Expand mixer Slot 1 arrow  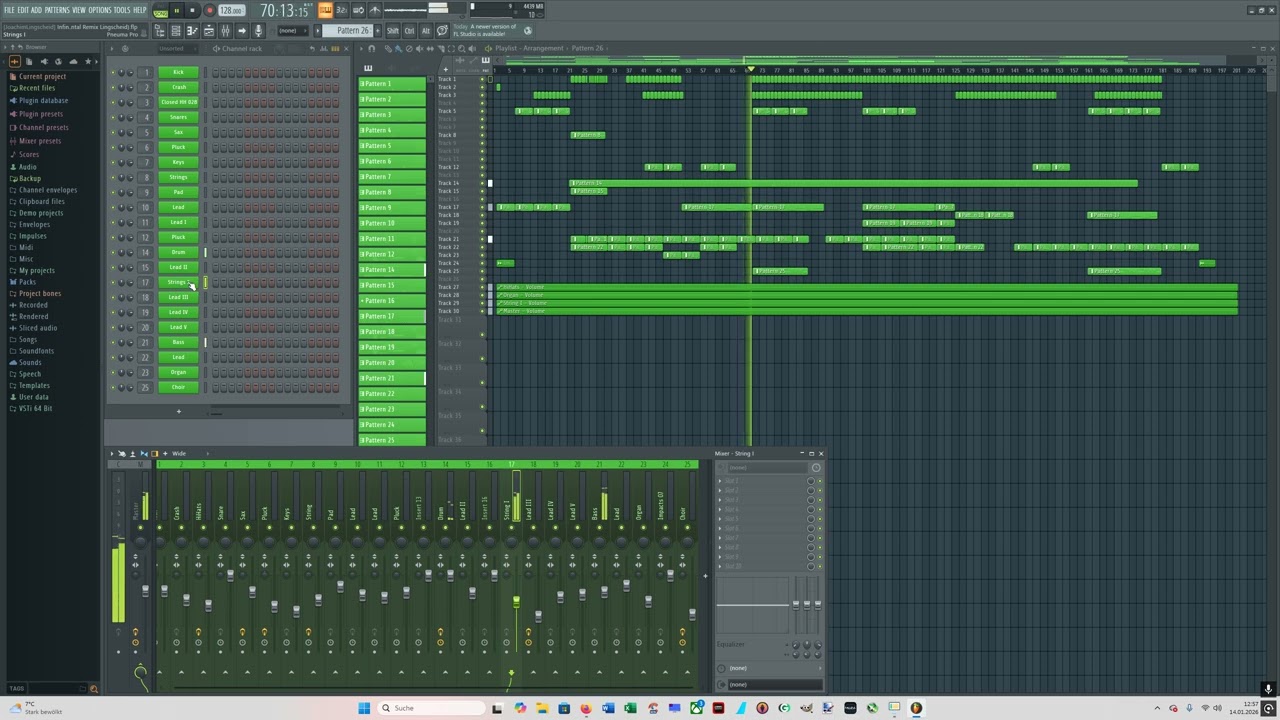[720, 480]
